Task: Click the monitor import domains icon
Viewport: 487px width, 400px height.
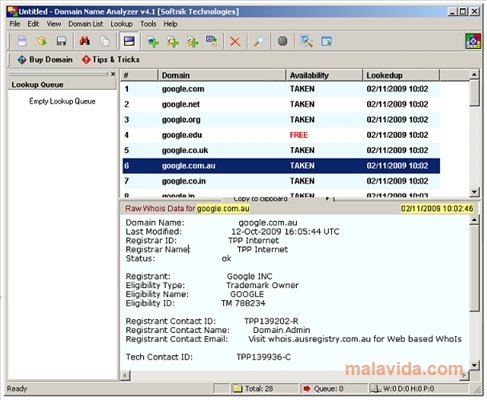Action: (211, 41)
